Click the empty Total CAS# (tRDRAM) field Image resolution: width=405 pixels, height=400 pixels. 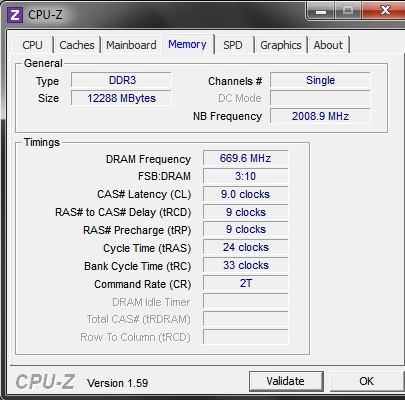click(246, 319)
